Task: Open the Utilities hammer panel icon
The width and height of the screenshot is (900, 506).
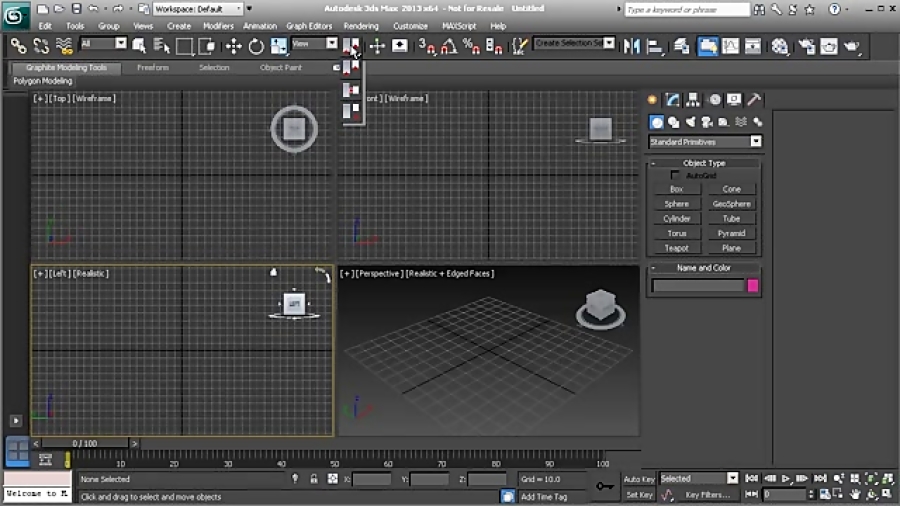Action: 755,100
